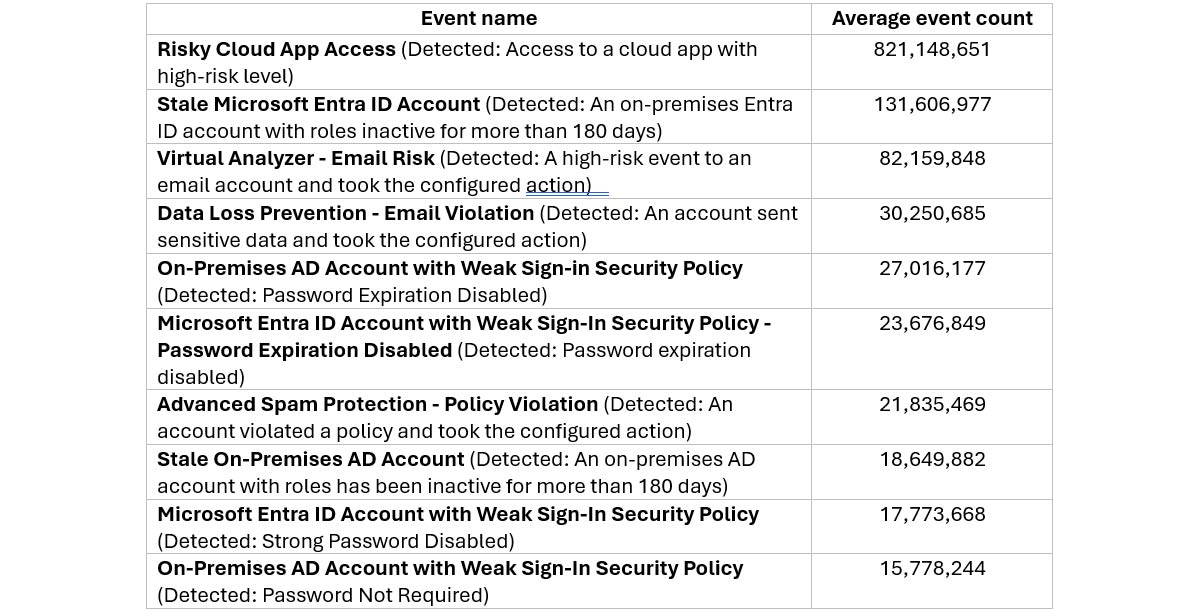
Task: Click the 27,016,177 count cell
Action: [932, 268]
